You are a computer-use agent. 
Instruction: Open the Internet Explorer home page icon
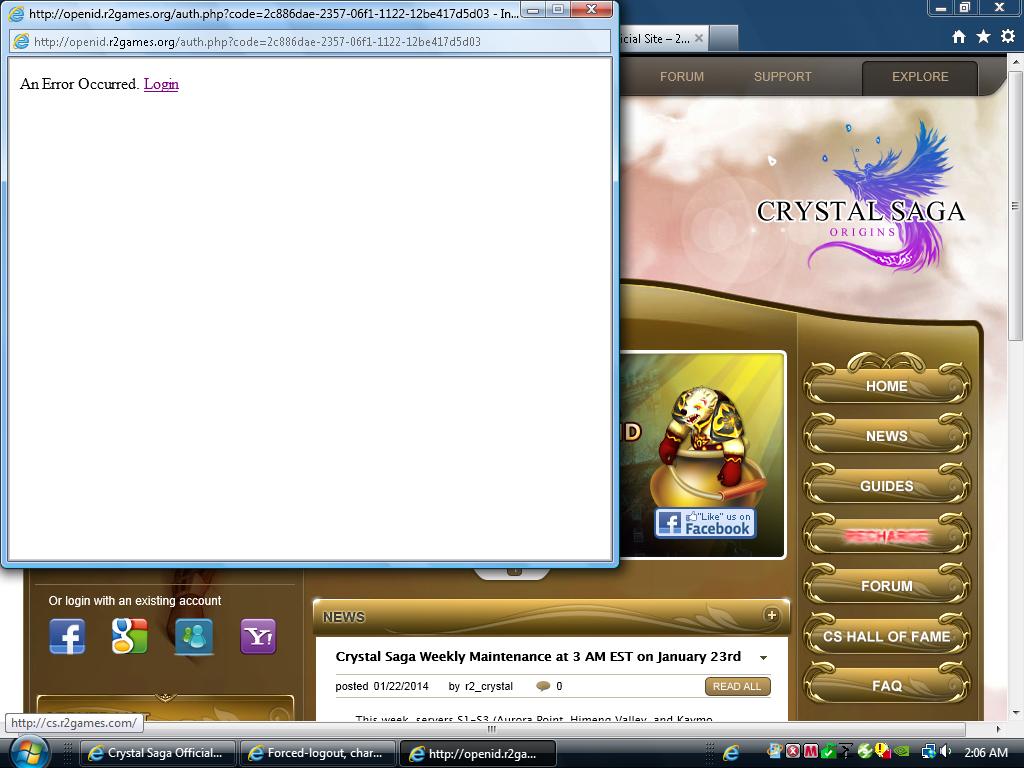pyautogui.click(x=959, y=37)
